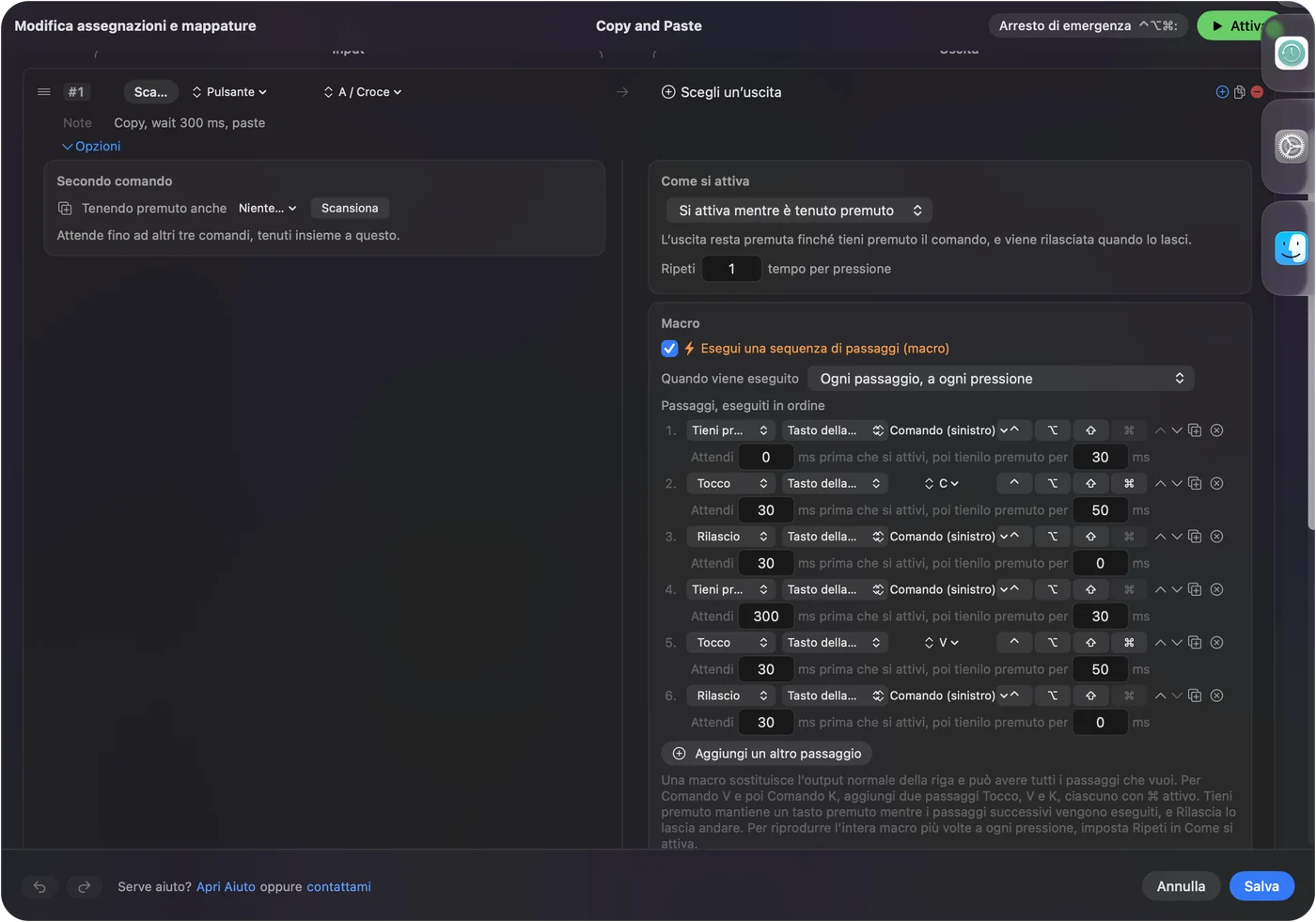Duplicate macro step 1

click(1195, 430)
